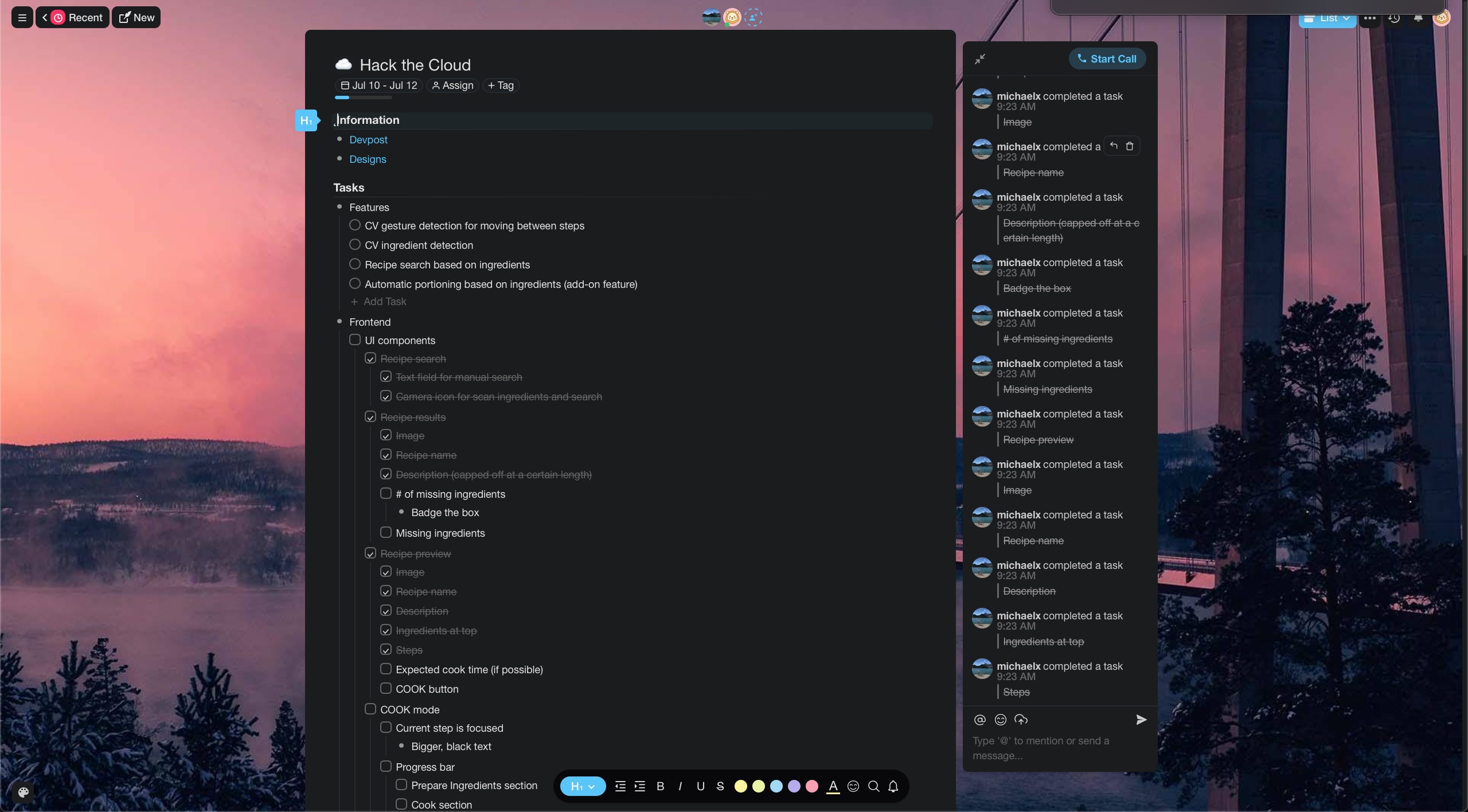
Task: Collapse the chat panel with arrows icon
Action: click(x=980, y=59)
